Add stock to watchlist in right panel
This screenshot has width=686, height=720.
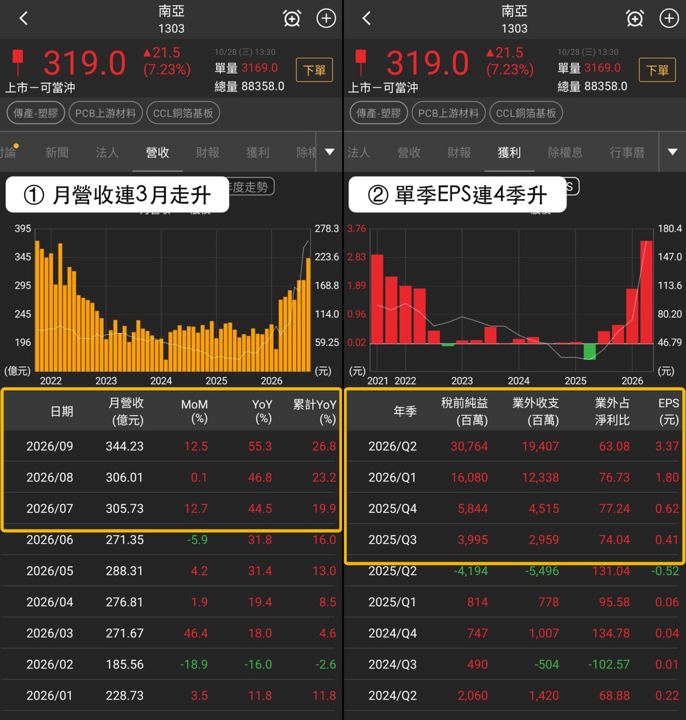(669, 18)
